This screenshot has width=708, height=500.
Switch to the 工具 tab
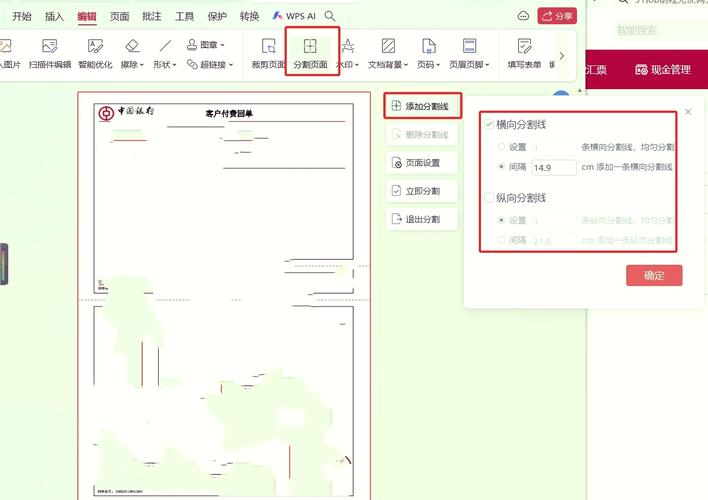click(184, 16)
